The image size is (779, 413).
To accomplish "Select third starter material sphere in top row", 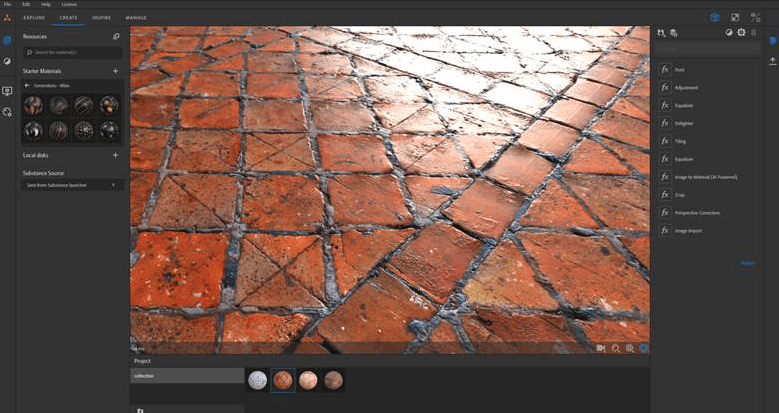I will [x=83, y=105].
